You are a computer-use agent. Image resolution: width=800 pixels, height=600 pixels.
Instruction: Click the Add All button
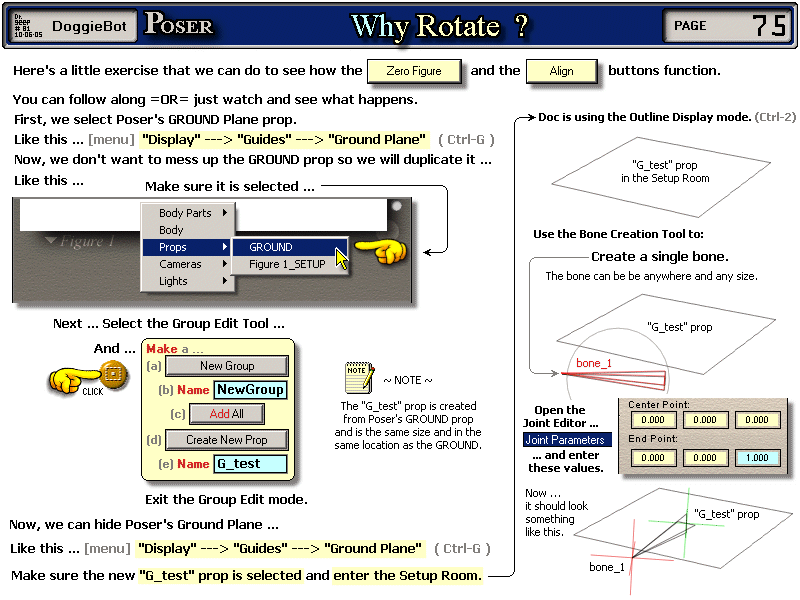pos(227,414)
